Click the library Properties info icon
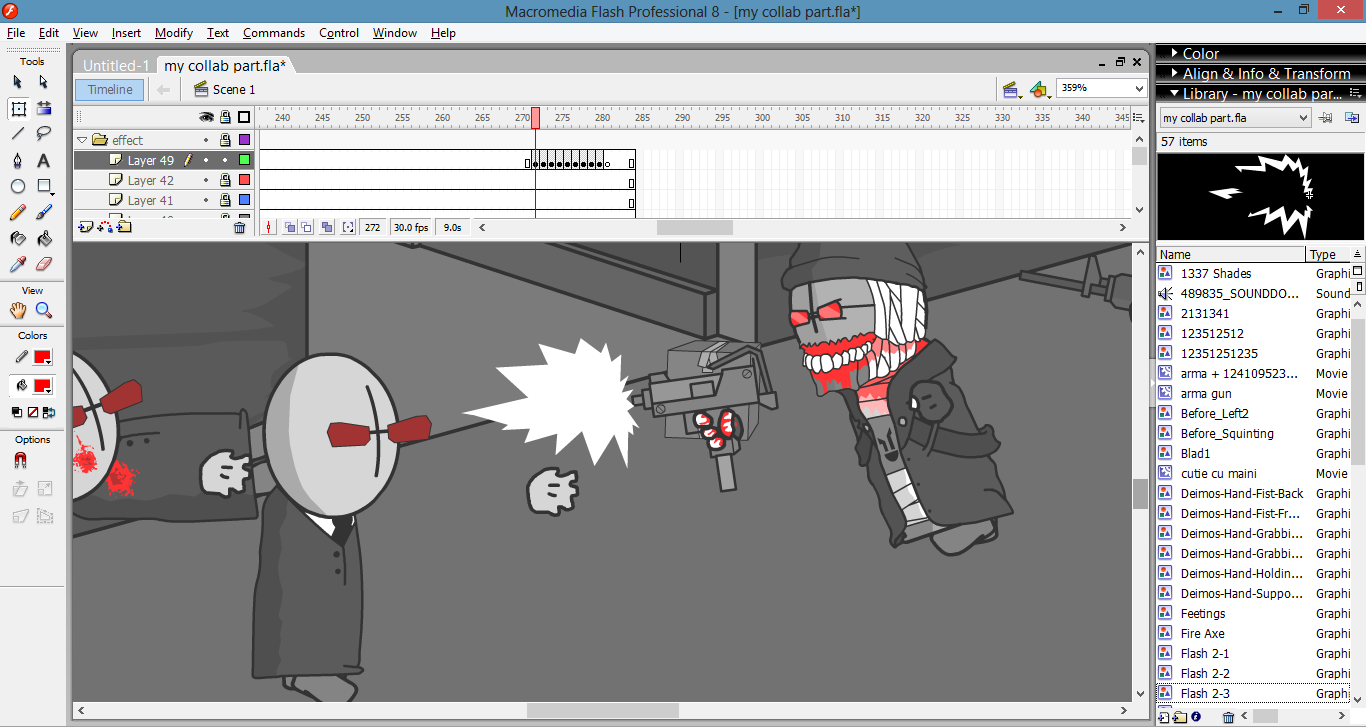Image resolution: width=1366 pixels, height=728 pixels. tap(1197, 717)
